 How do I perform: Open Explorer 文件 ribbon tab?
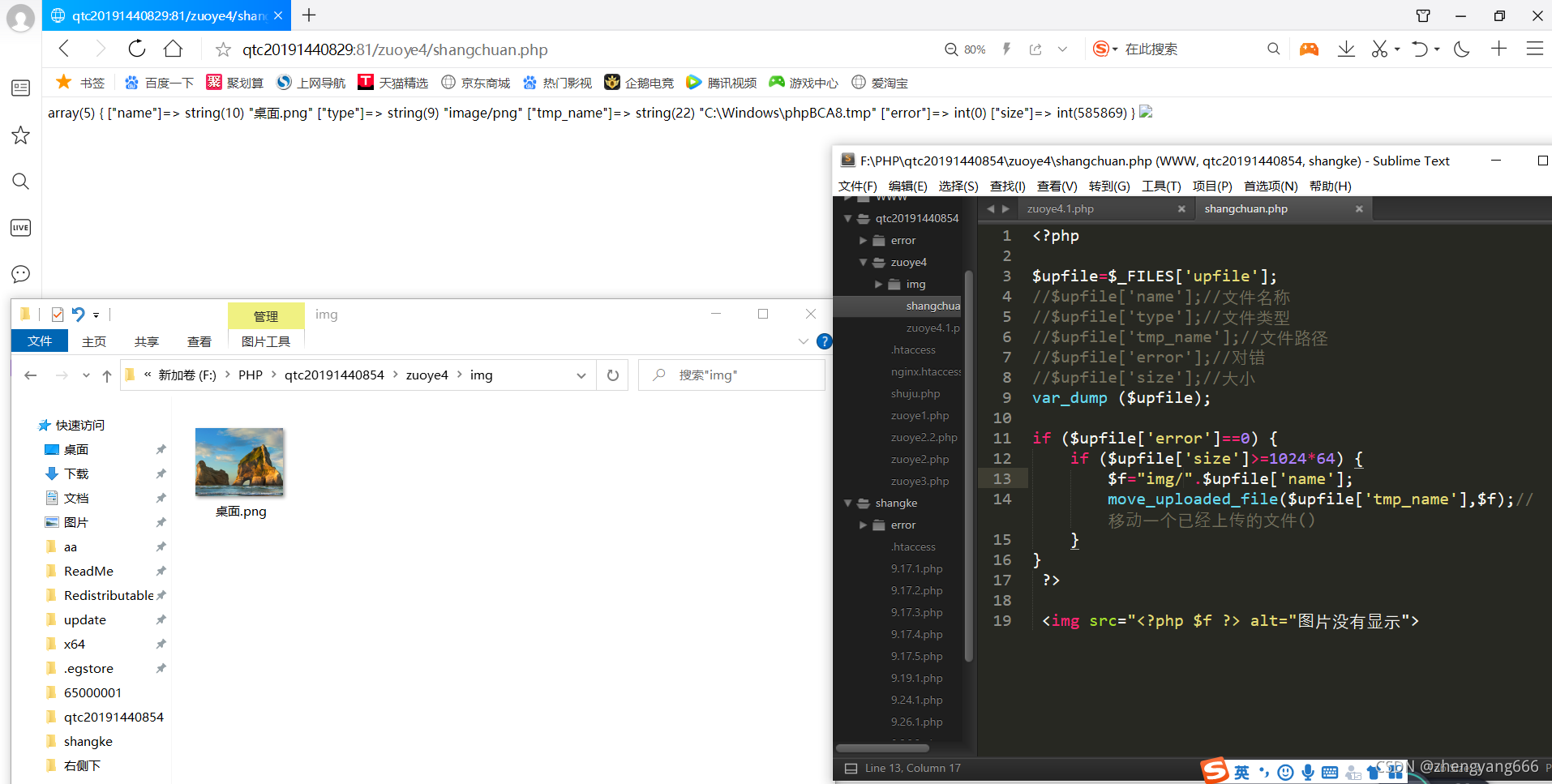tap(40, 341)
